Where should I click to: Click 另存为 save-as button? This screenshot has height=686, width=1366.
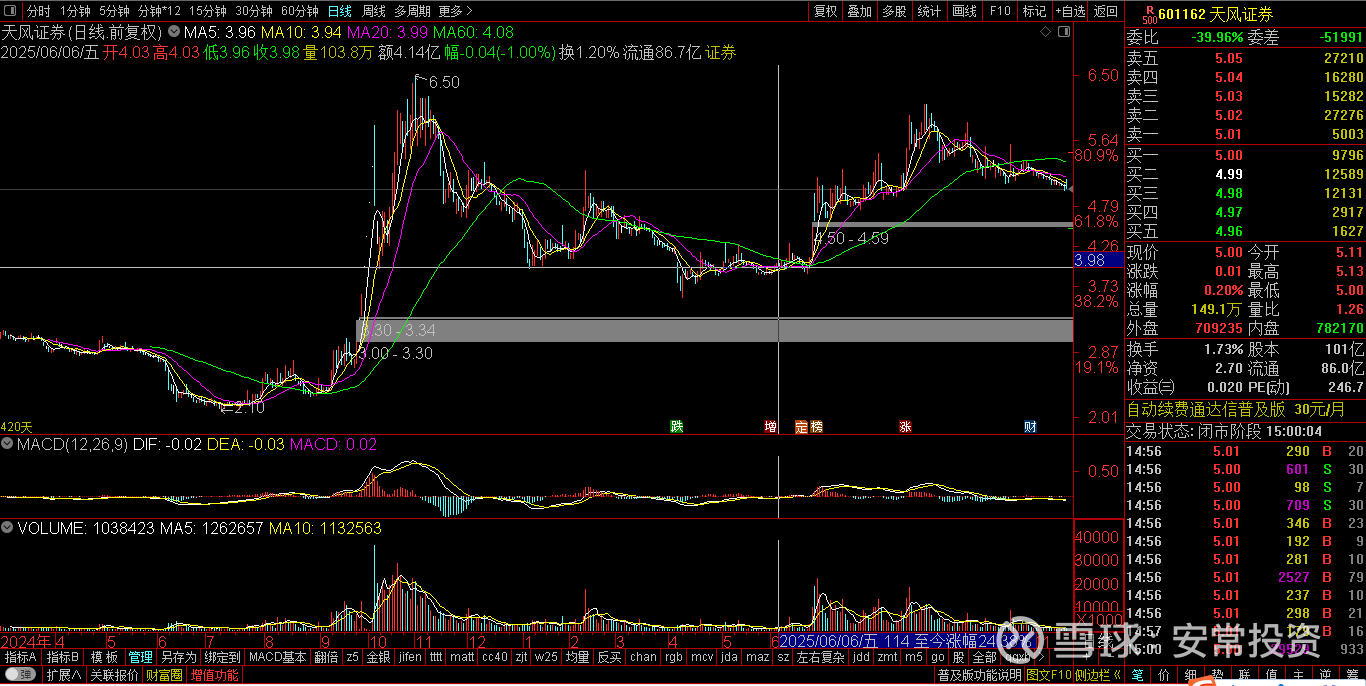tap(178, 658)
